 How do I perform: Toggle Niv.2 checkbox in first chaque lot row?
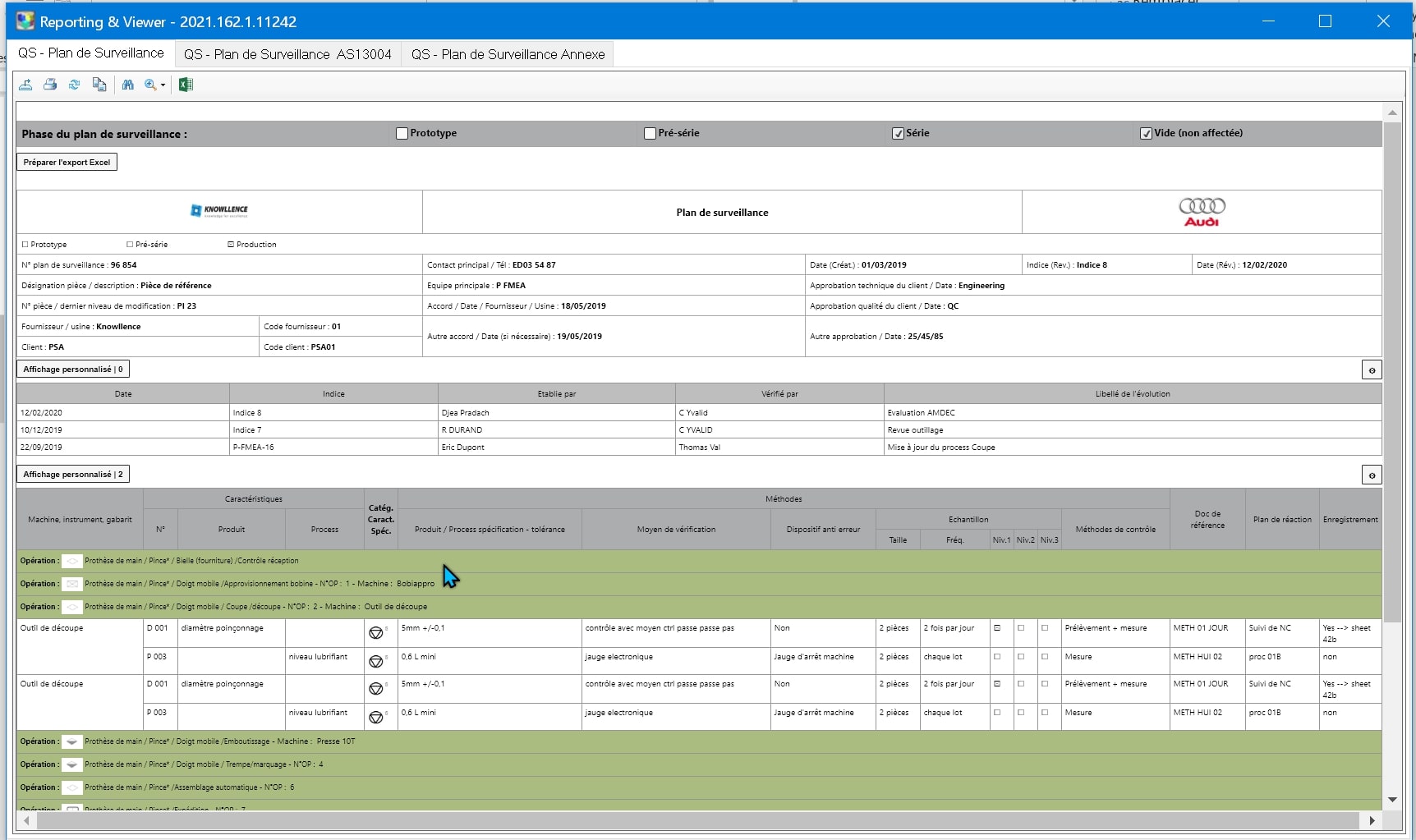(x=1021, y=657)
